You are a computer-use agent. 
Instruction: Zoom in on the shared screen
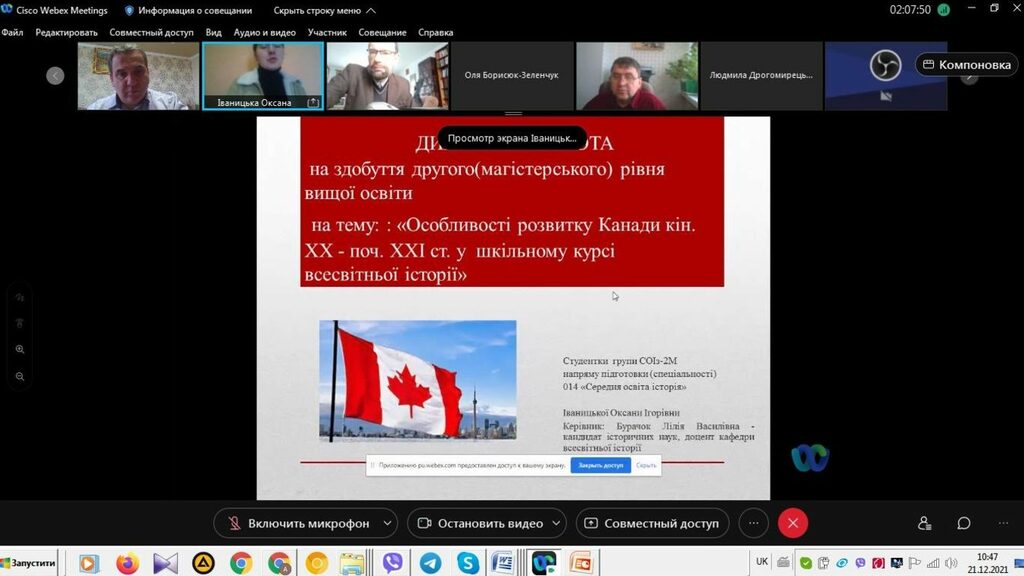[20, 350]
